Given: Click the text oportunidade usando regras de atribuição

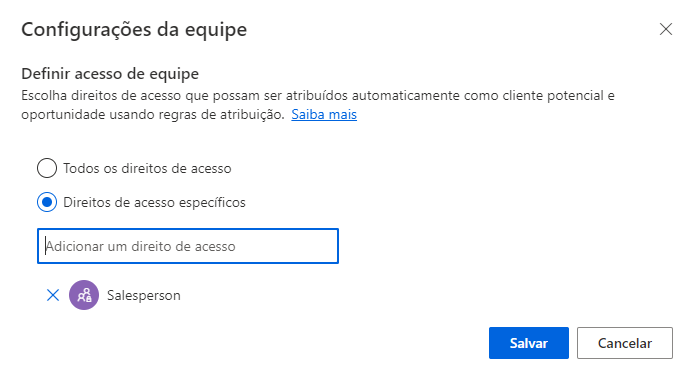Looking at the screenshot, I should point(153,114).
